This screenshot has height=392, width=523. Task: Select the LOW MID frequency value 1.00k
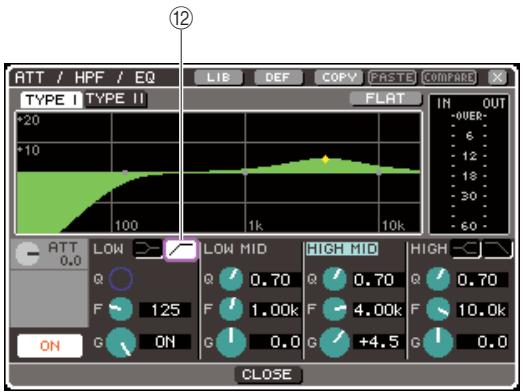(x=275, y=310)
